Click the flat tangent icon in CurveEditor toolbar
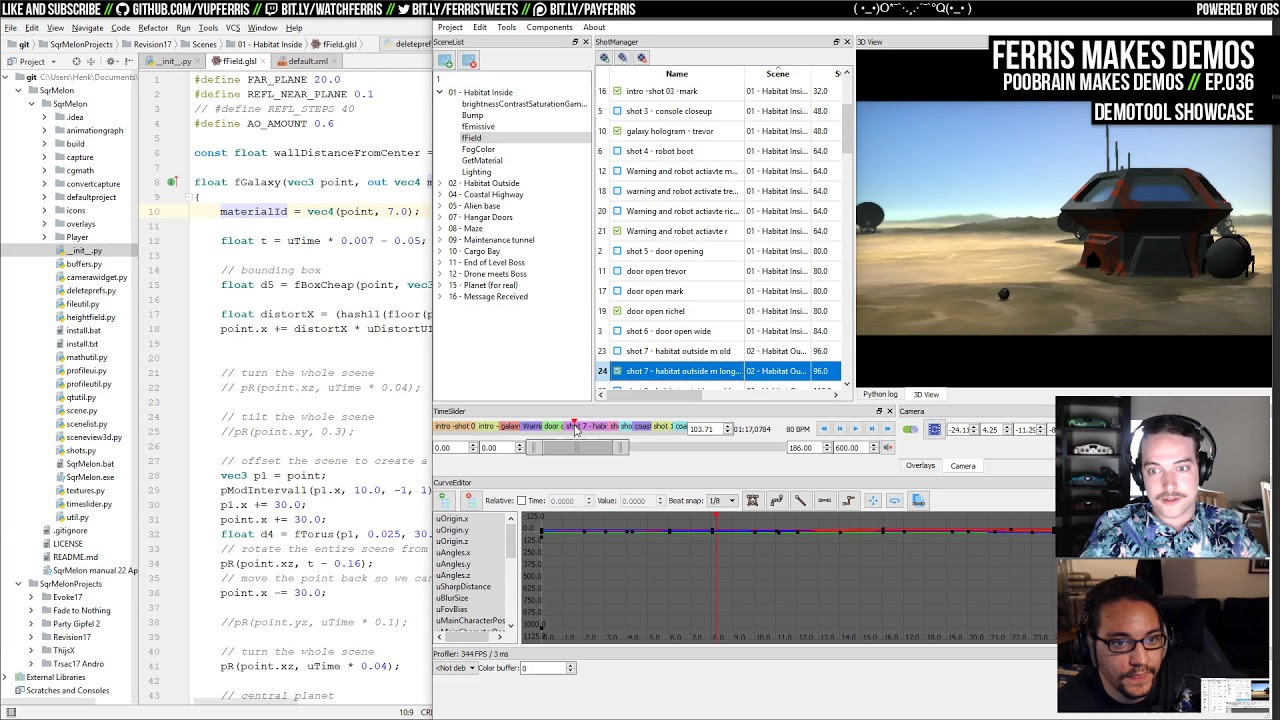Image resolution: width=1280 pixels, height=720 pixels. (825, 500)
